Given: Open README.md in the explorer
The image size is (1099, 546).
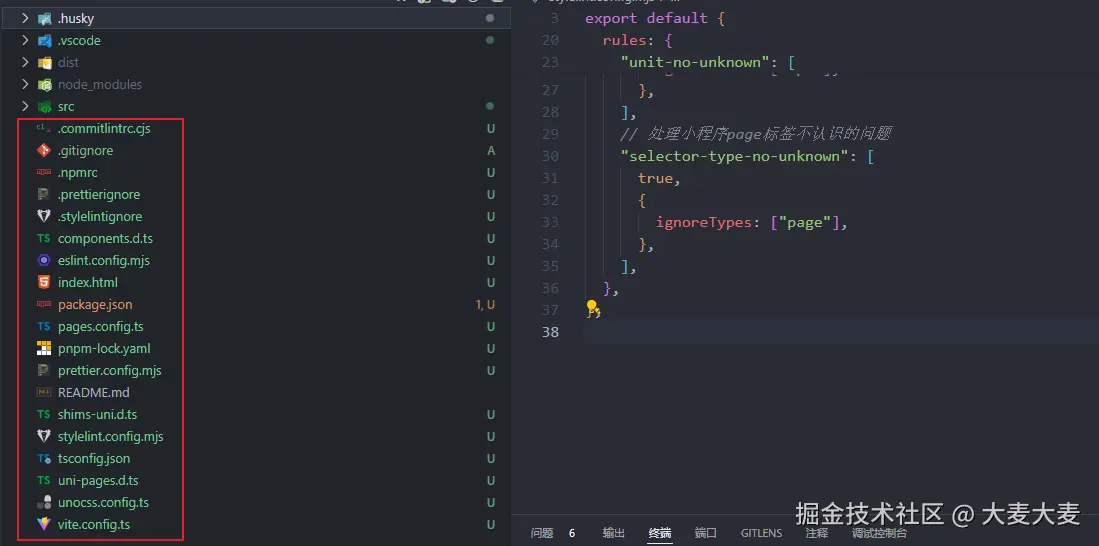Looking at the screenshot, I should [94, 393].
